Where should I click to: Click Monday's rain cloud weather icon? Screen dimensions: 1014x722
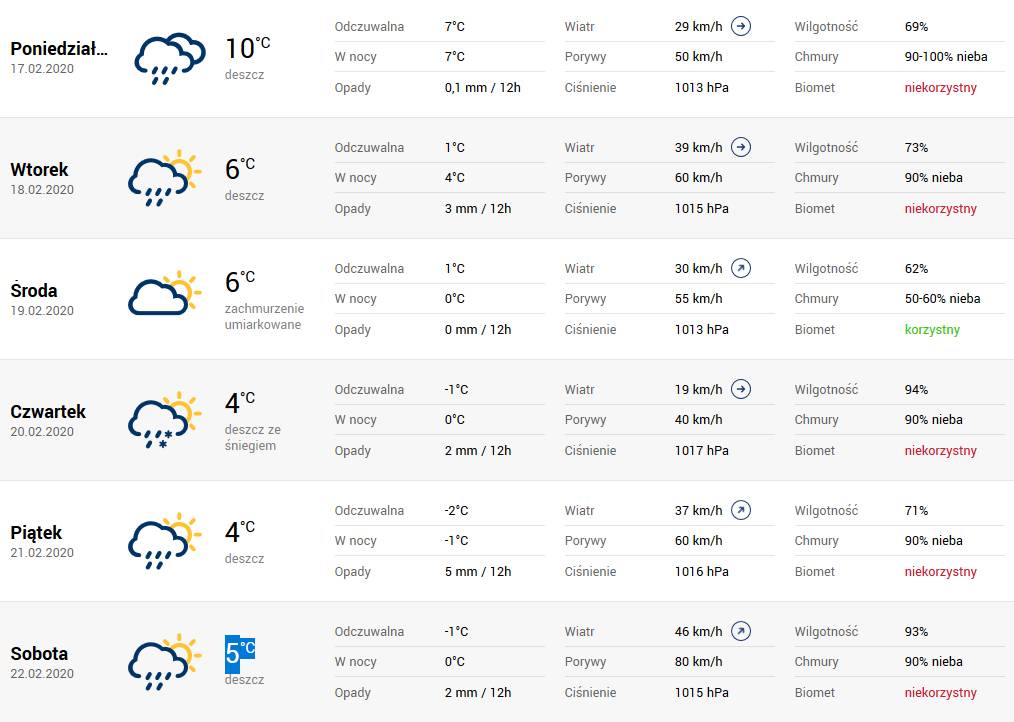click(x=164, y=58)
